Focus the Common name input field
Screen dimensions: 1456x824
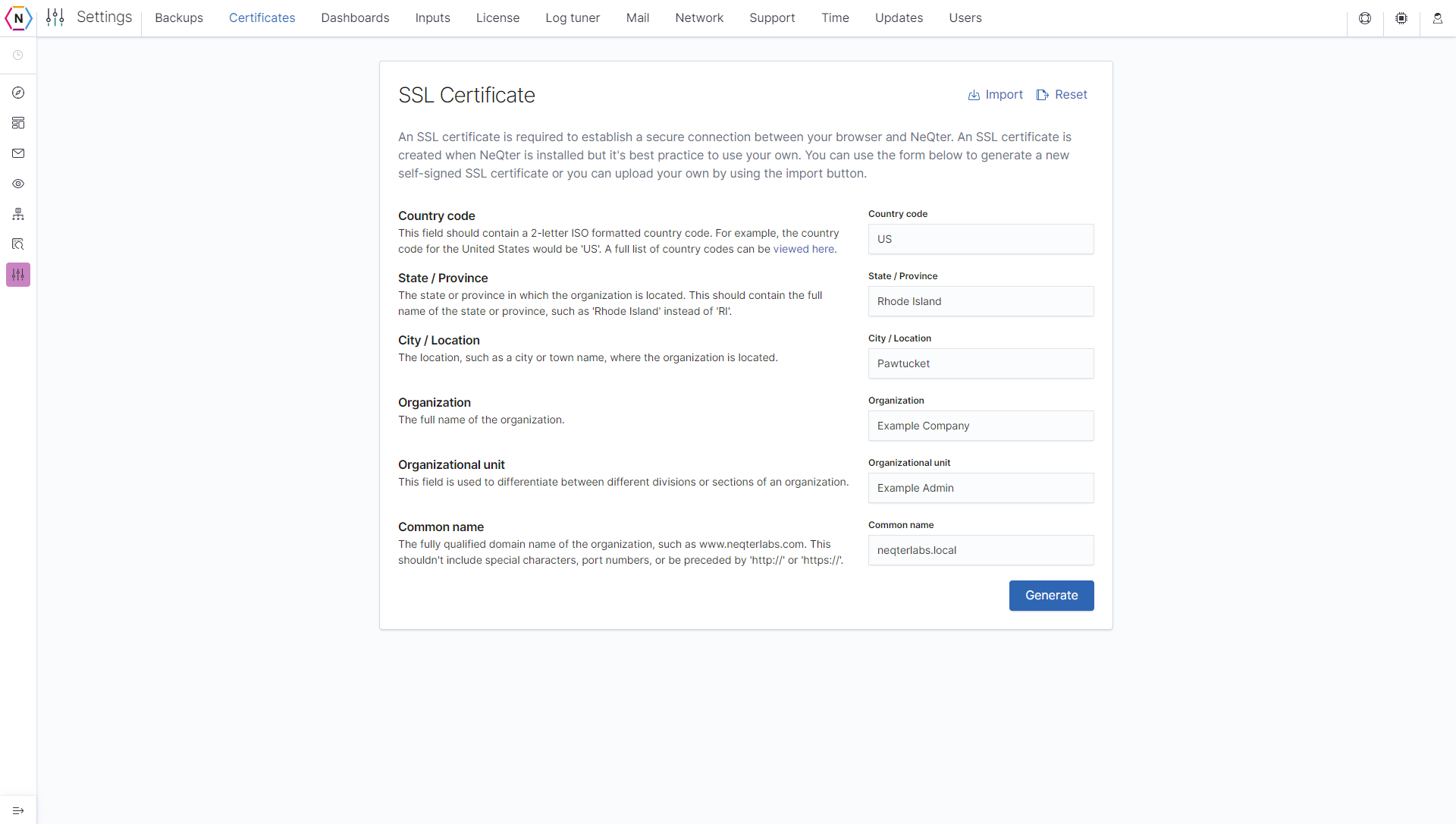981,550
